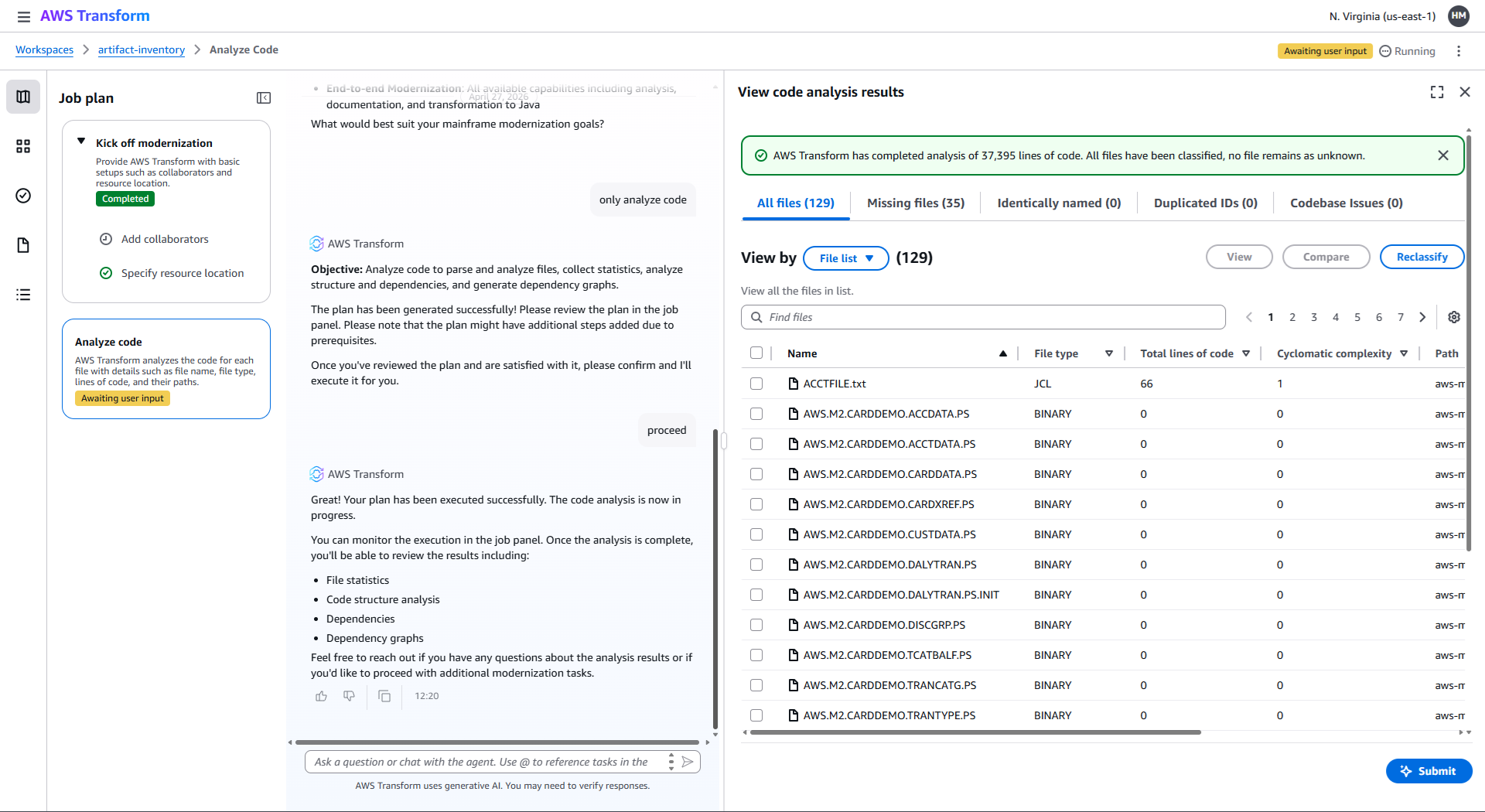Open Workspaces breadcrumb link
This screenshot has height=812, width=1485.
44,49
